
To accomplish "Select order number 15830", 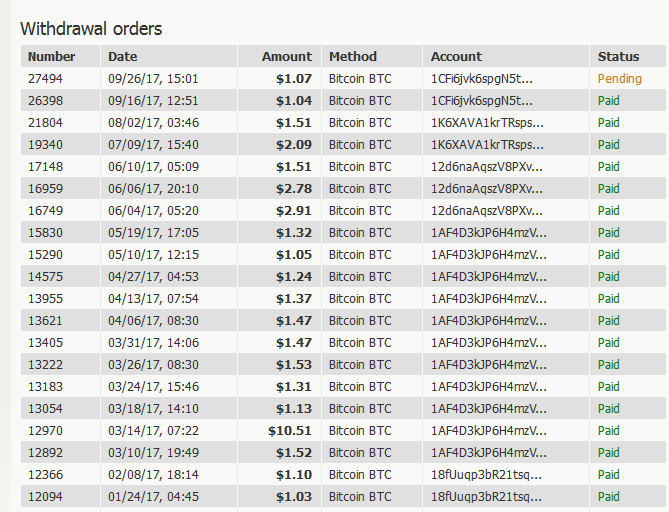I will [x=45, y=233].
